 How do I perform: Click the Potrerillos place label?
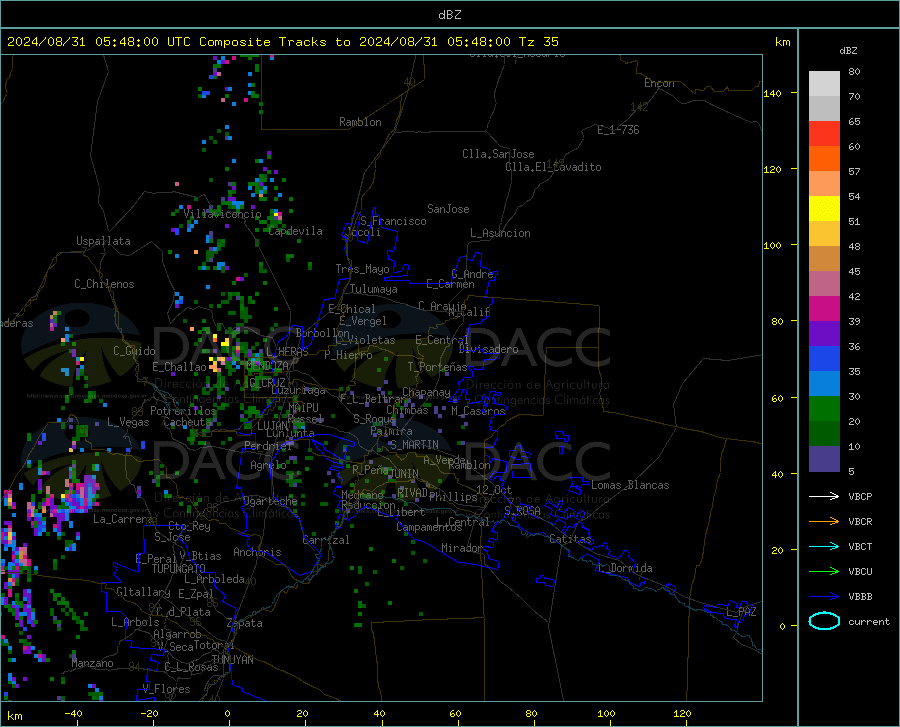coord(183,411)
